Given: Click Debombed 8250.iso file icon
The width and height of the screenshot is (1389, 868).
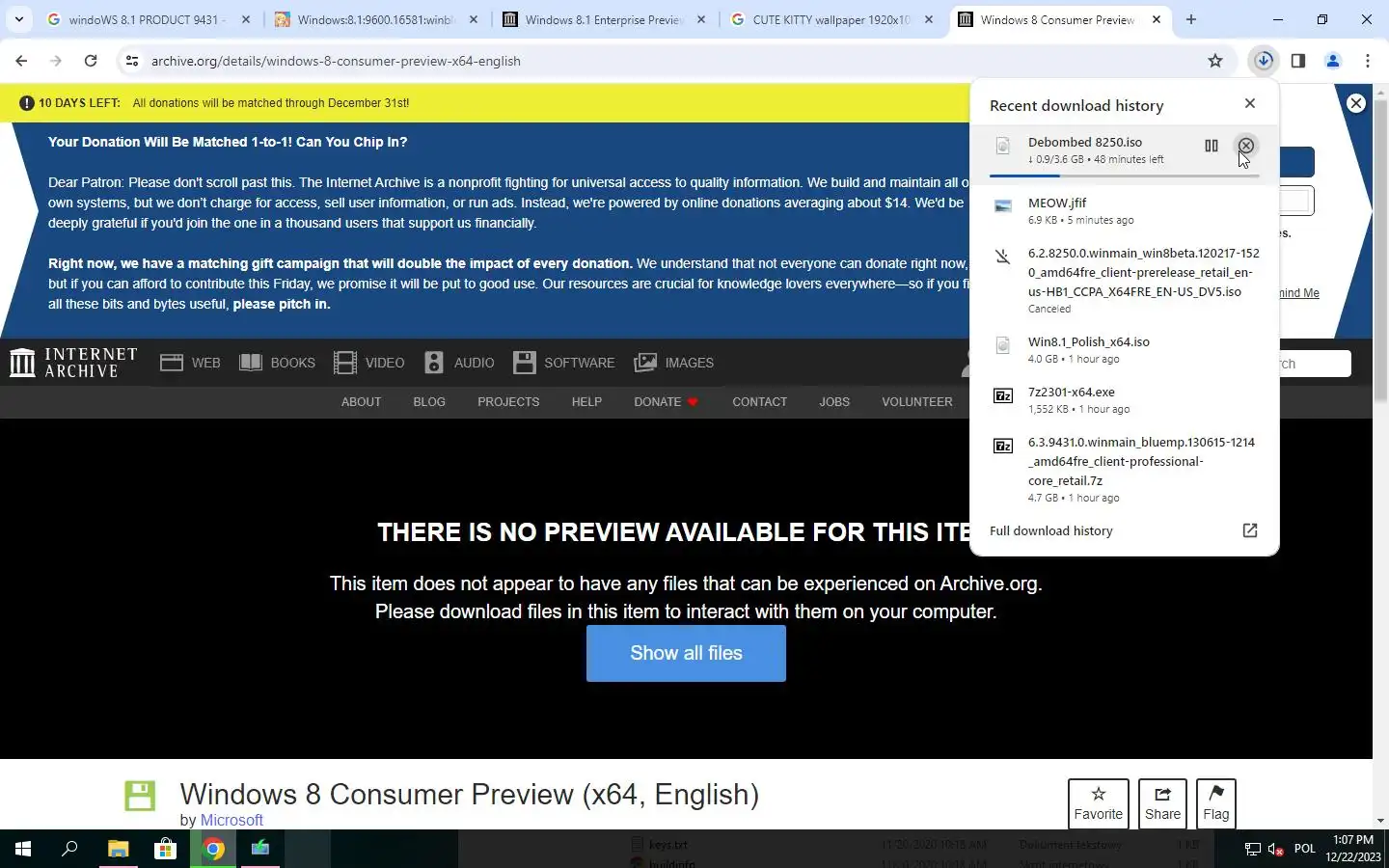Looking at the screenshot, I should 1003,146.
